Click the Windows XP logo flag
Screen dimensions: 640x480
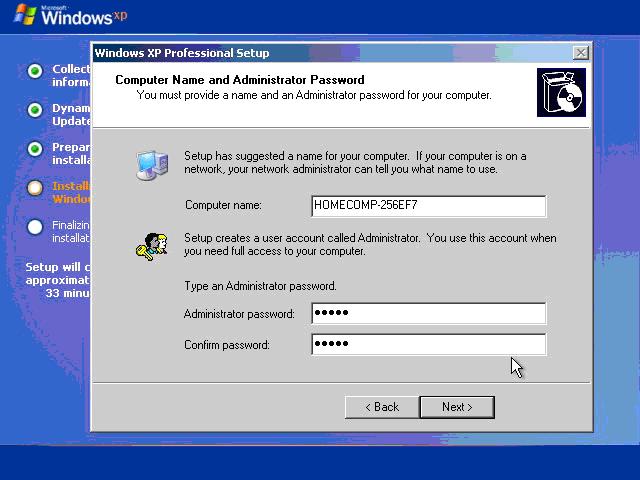25,14
